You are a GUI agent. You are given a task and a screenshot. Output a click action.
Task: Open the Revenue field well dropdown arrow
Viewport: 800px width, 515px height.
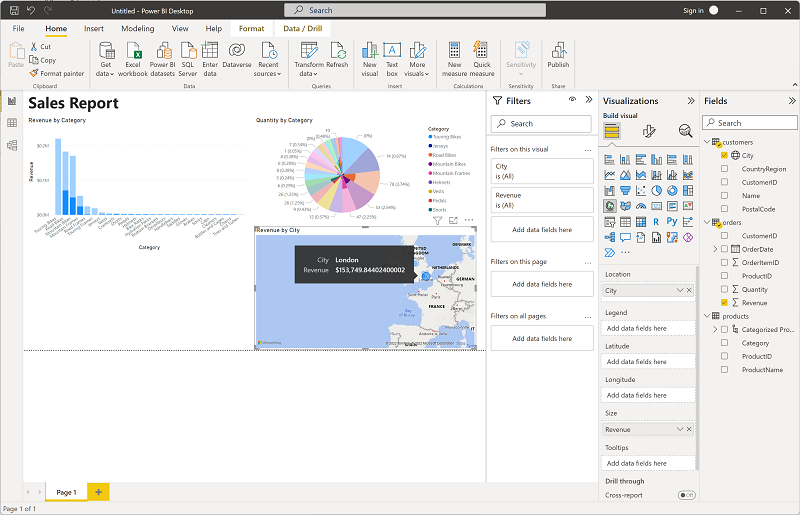coord(680,429)
